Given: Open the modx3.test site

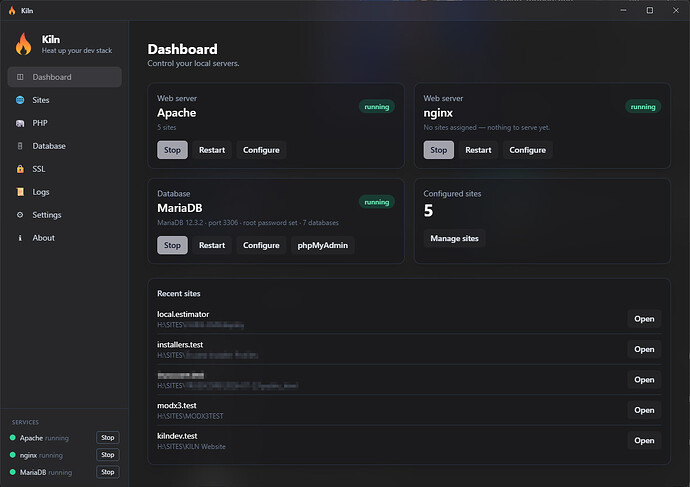Looking at the screenshot, I should 644,410.
